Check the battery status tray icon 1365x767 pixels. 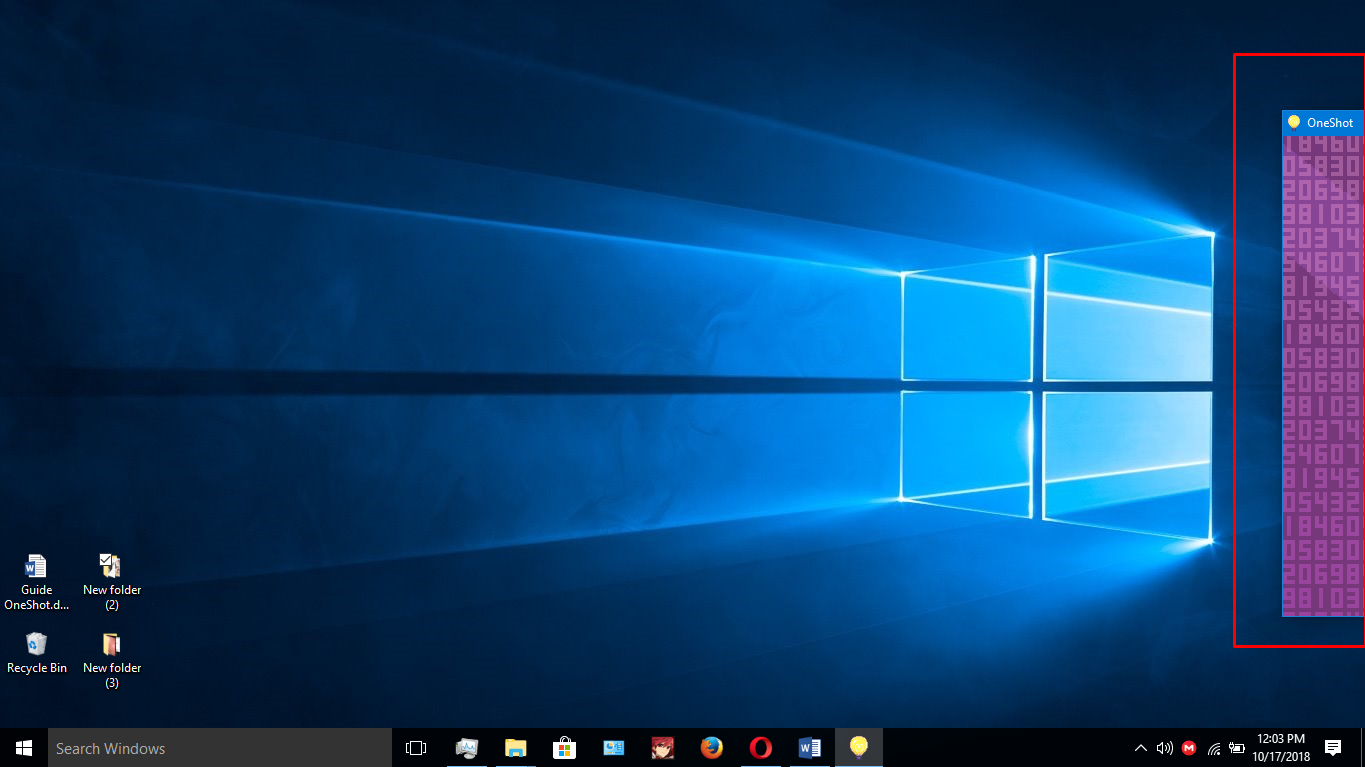pyautogui.click(x=1237, y=748)
